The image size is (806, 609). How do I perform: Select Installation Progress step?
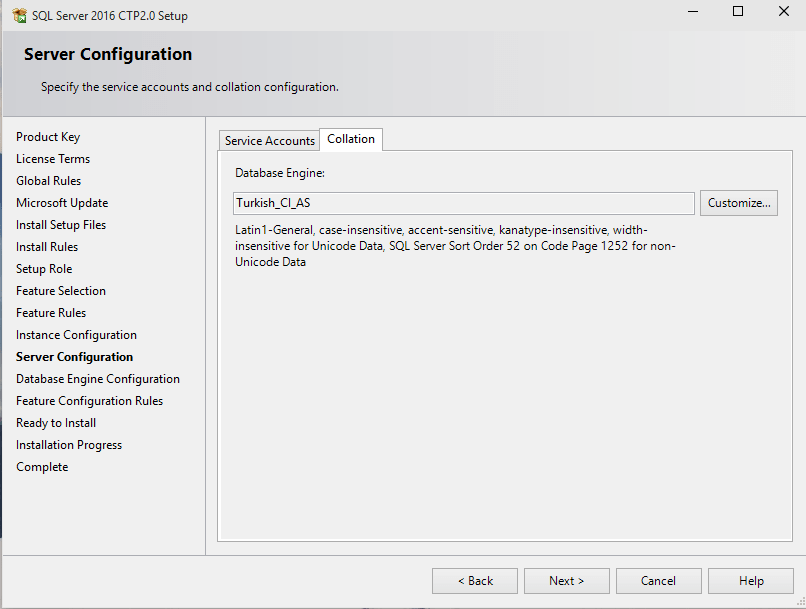click(69, 445)
